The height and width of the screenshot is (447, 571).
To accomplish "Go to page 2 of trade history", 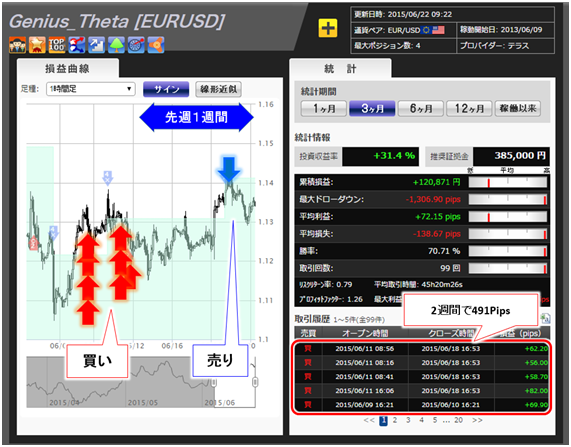I will pos(395,420).
